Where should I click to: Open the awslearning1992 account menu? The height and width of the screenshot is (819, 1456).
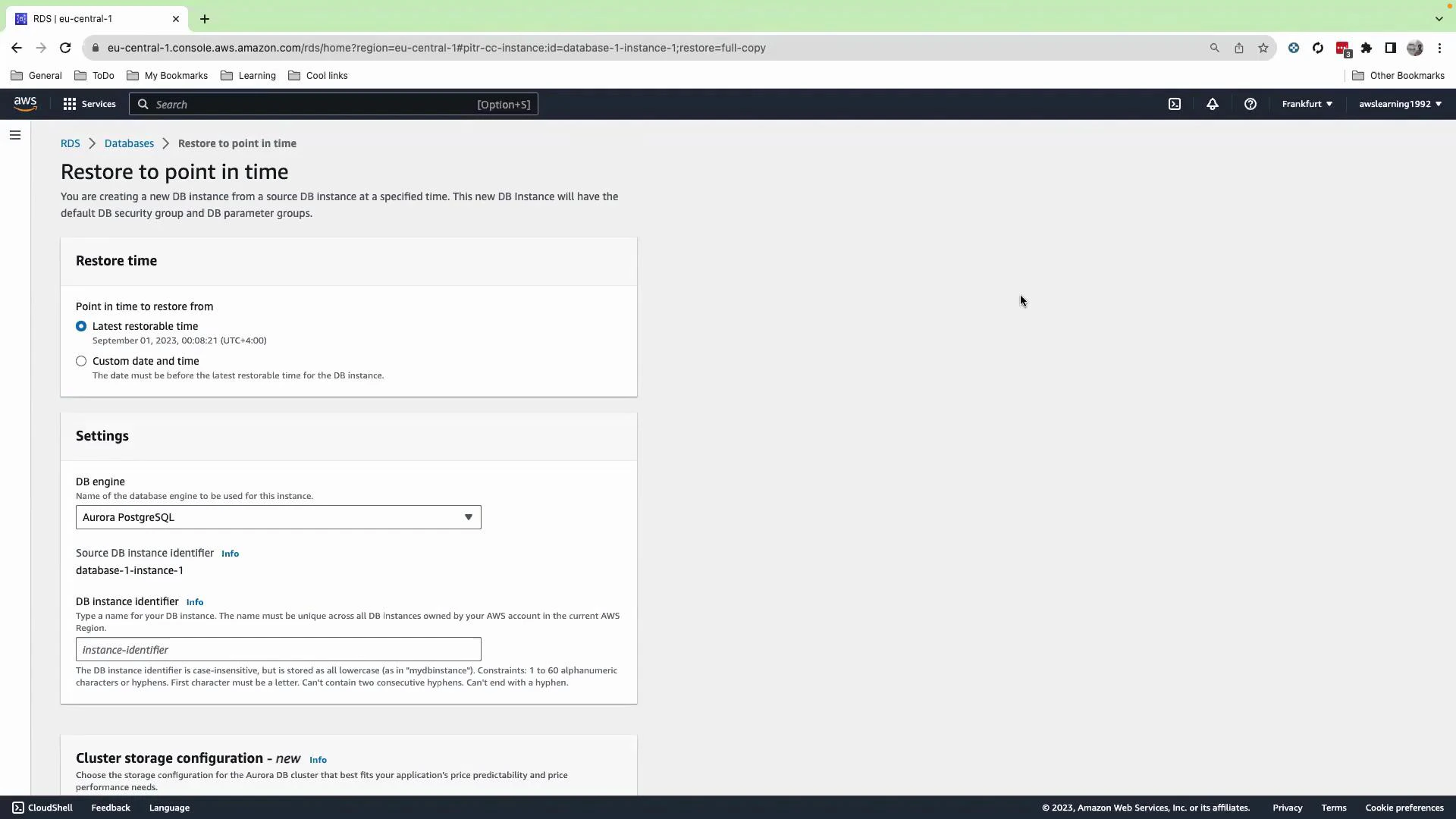1399,104
